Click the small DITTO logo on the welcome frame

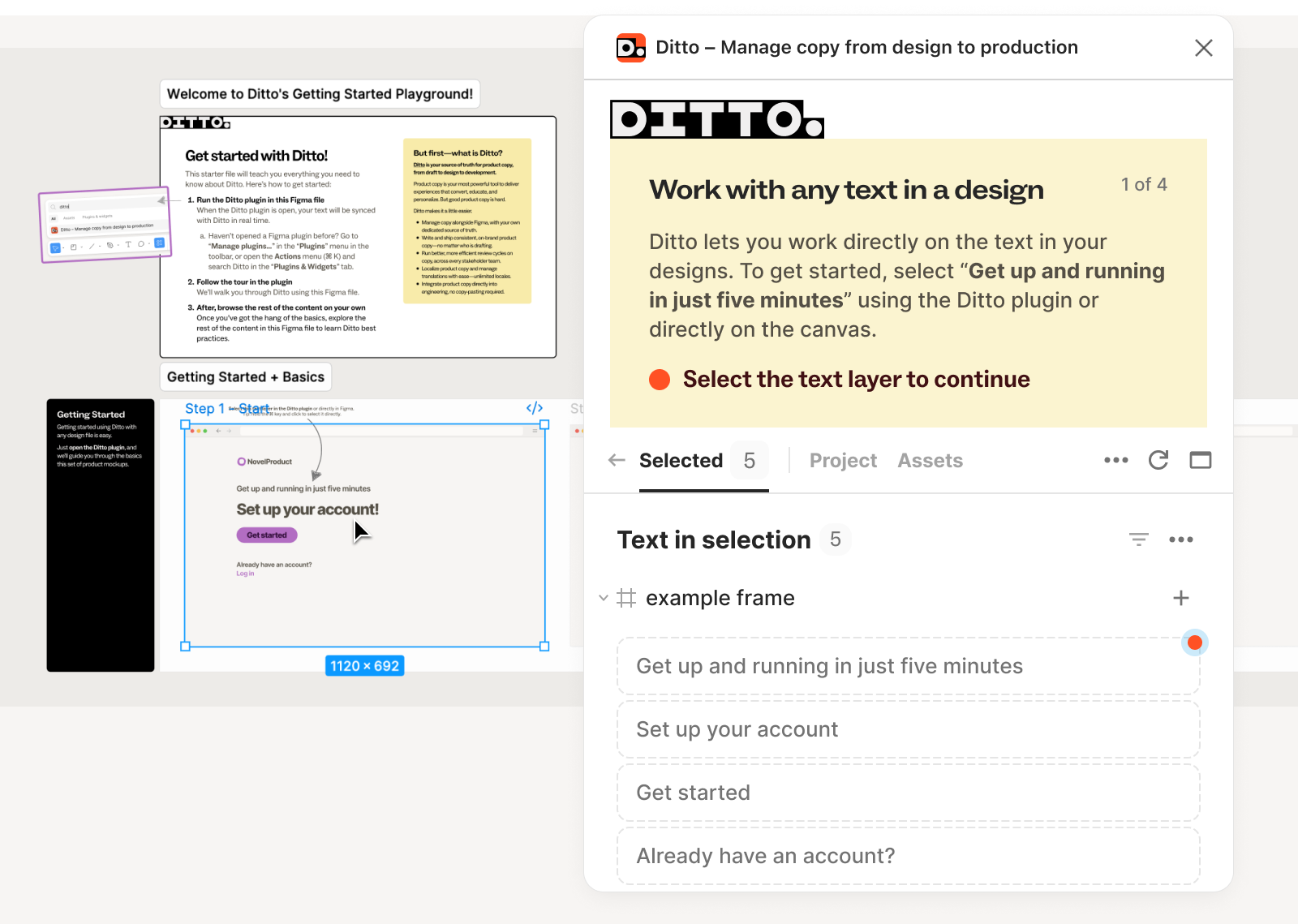pyautogui.click(x=196, y=122)
